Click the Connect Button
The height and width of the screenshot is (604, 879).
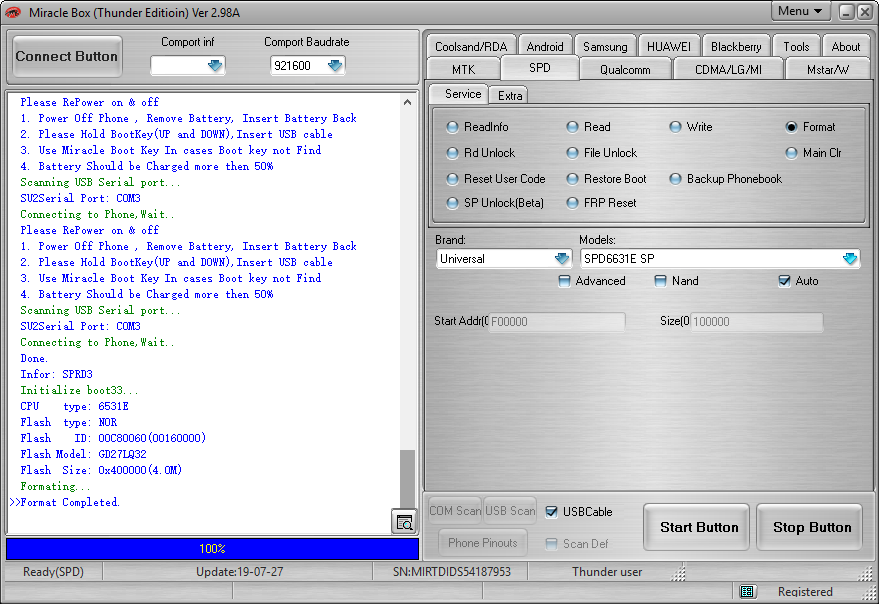pos(67,56)
